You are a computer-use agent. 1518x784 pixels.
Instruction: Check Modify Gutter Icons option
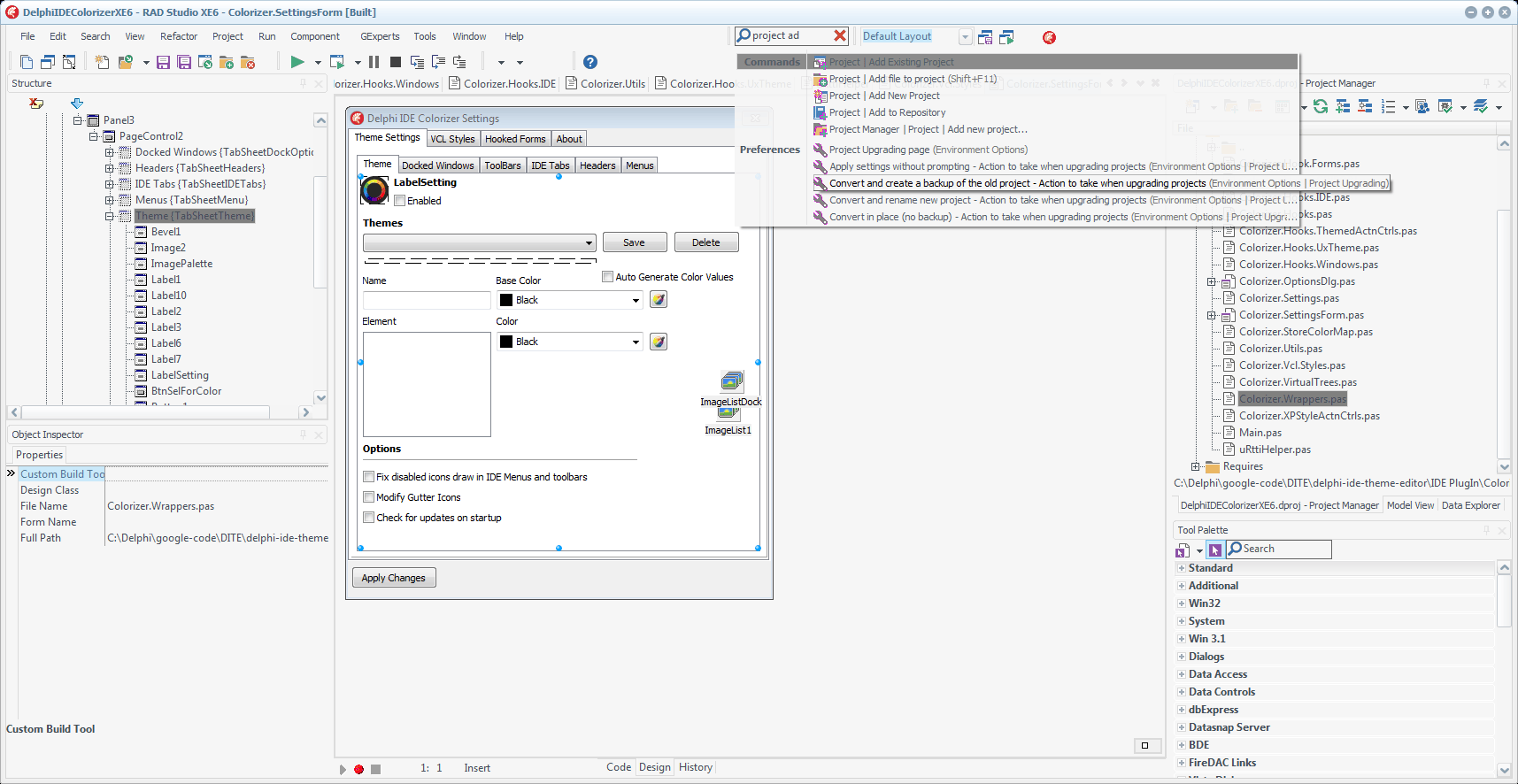(x=369, y=497)
